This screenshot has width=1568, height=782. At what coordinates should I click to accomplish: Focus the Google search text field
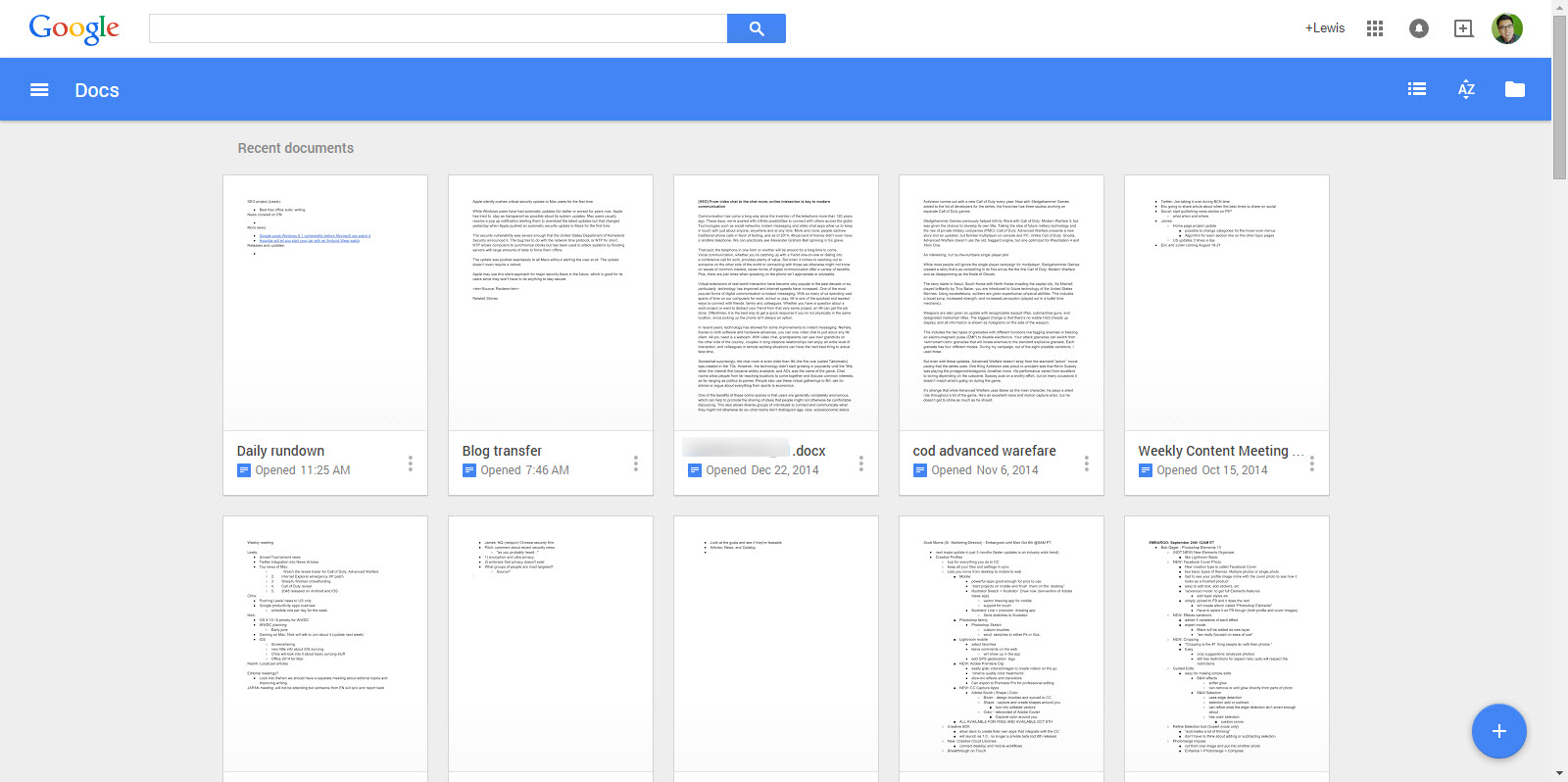[x=438, y=28]
